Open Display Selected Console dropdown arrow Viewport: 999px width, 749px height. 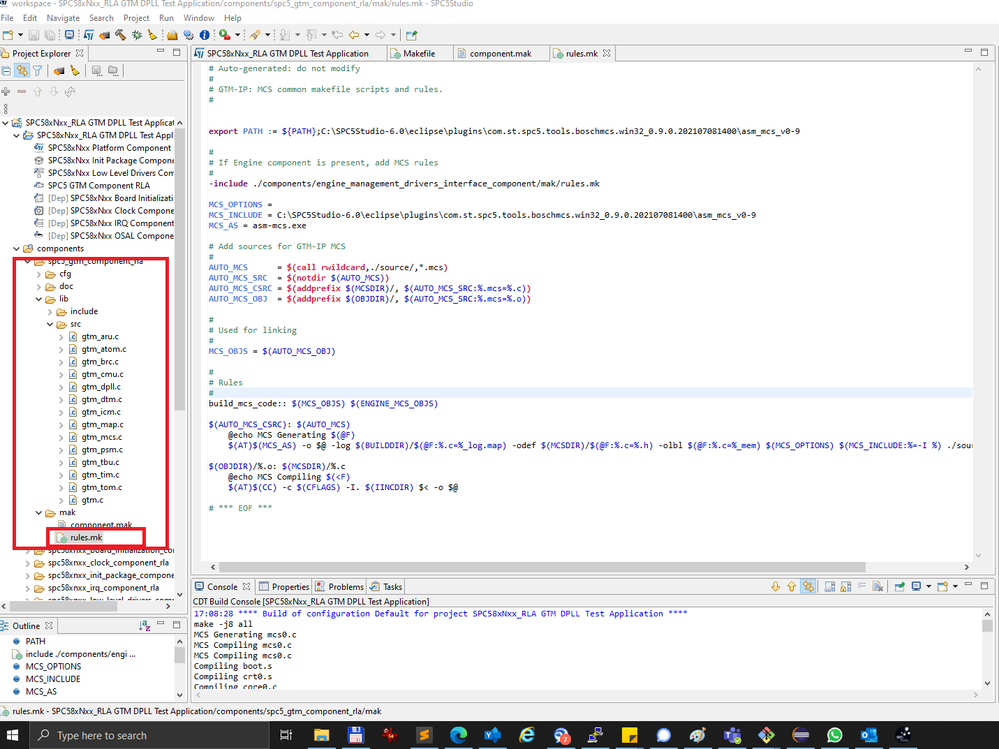point(928,587)
